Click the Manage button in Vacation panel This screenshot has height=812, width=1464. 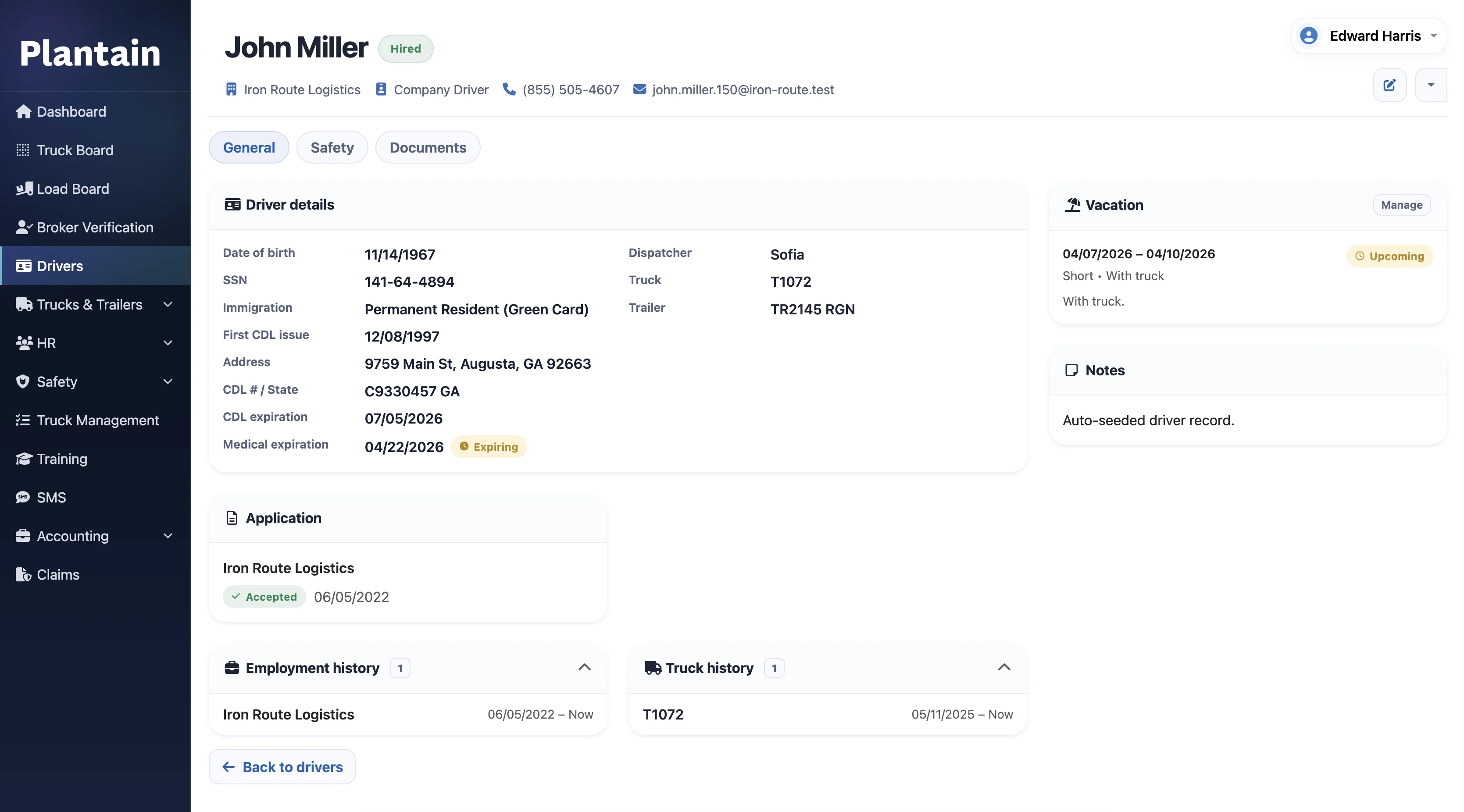pyautogui.click(x=1401, y=205)
